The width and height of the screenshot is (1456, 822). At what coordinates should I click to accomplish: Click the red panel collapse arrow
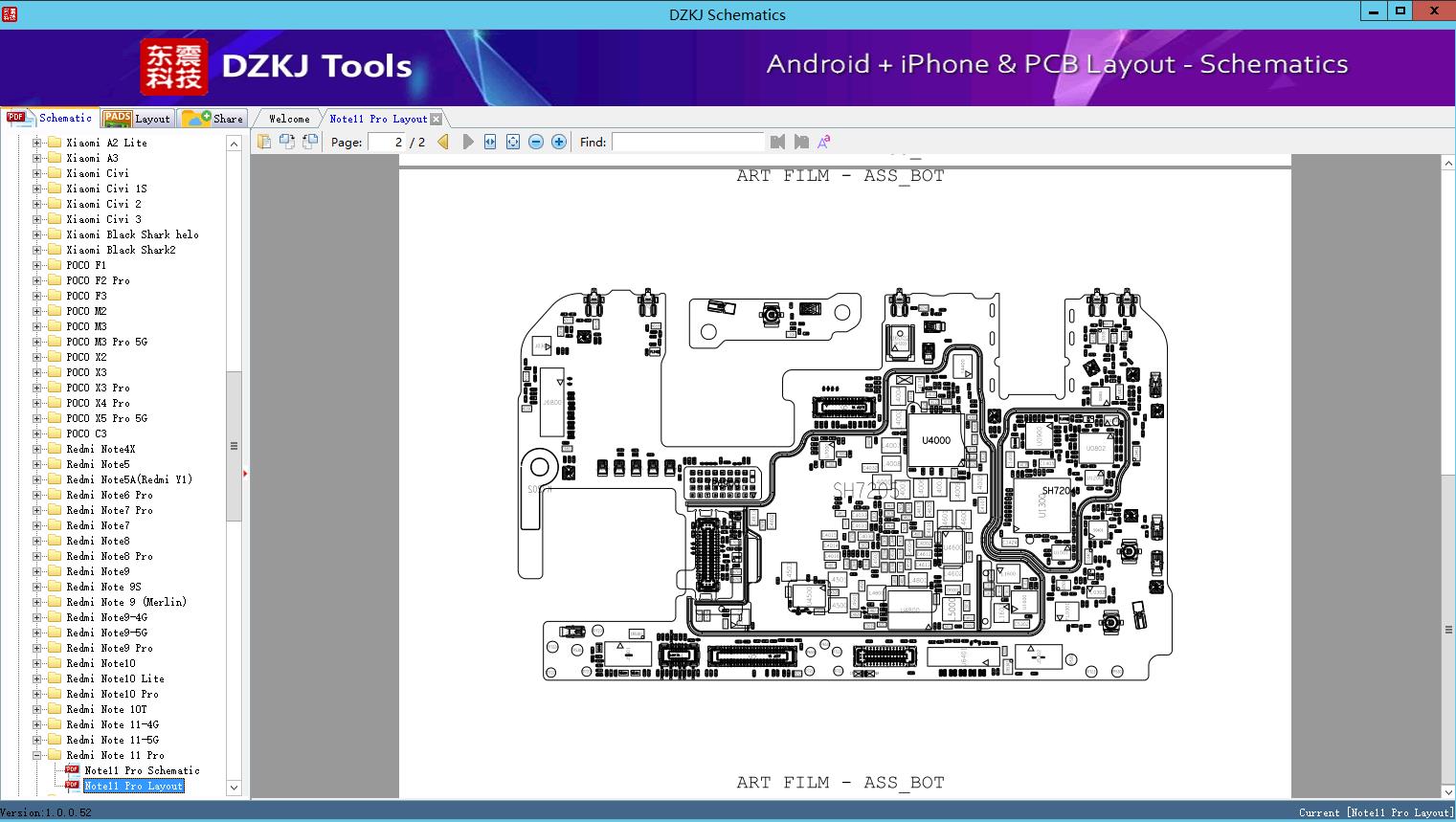tap(245, 473)
